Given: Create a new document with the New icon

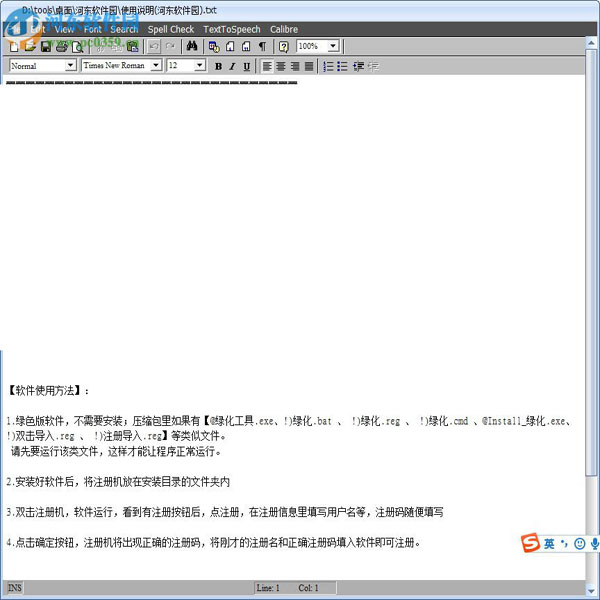Looking at the screenshot, I should [14, 47].
